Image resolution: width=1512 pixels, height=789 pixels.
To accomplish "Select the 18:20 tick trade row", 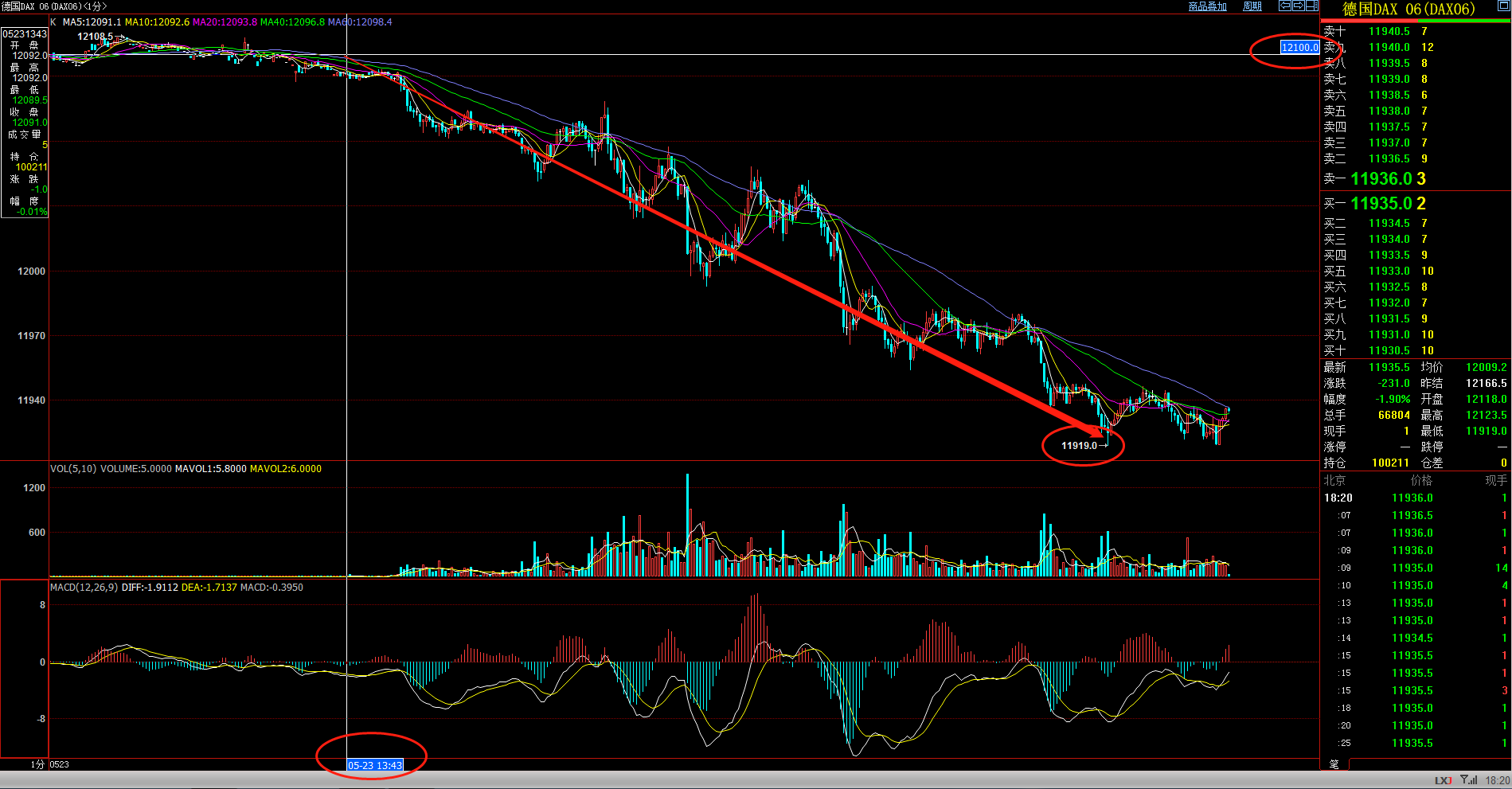I will pos(1415,498).
